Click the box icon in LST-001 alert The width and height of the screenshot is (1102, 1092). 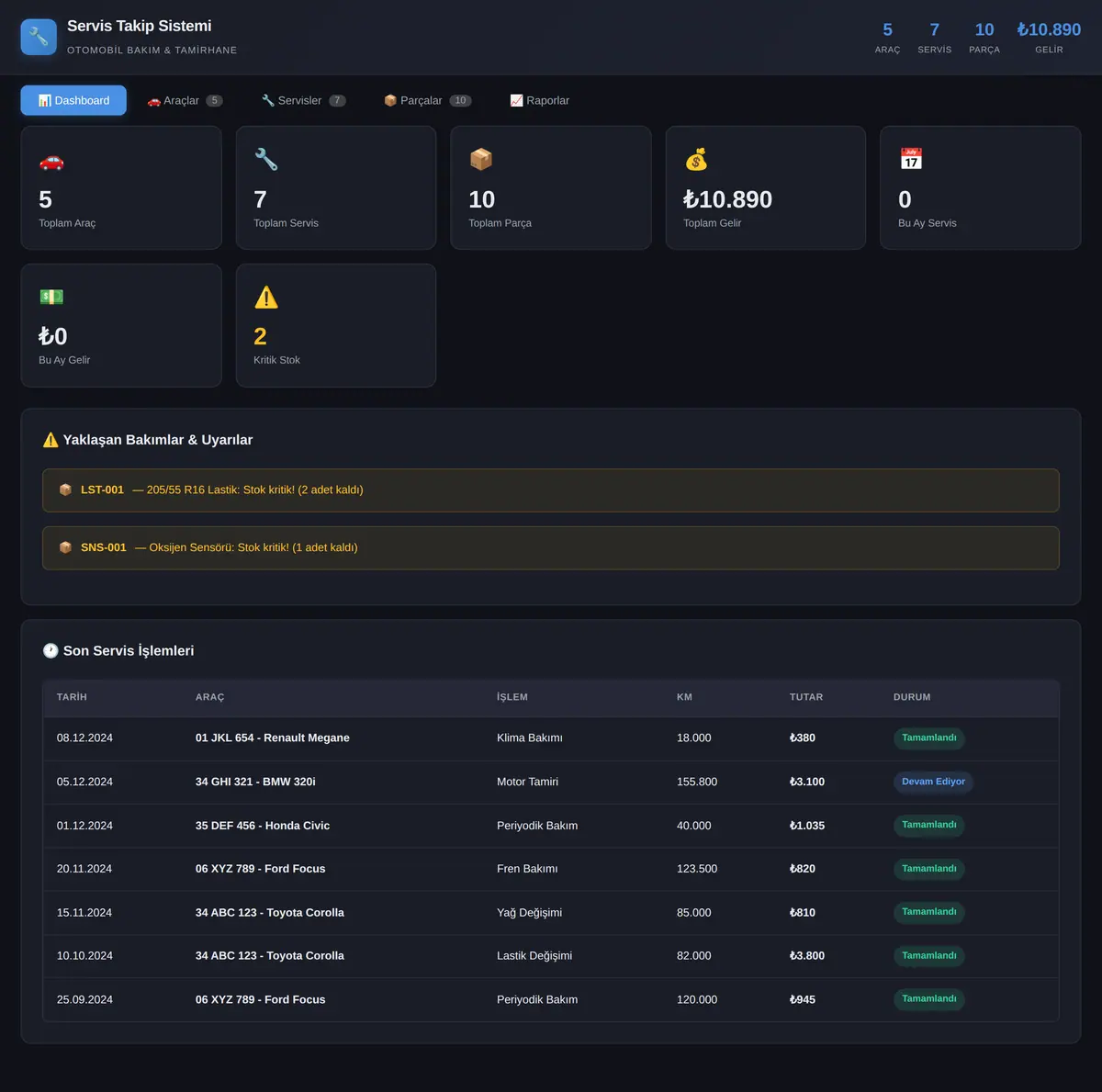(x=65, y=490)
